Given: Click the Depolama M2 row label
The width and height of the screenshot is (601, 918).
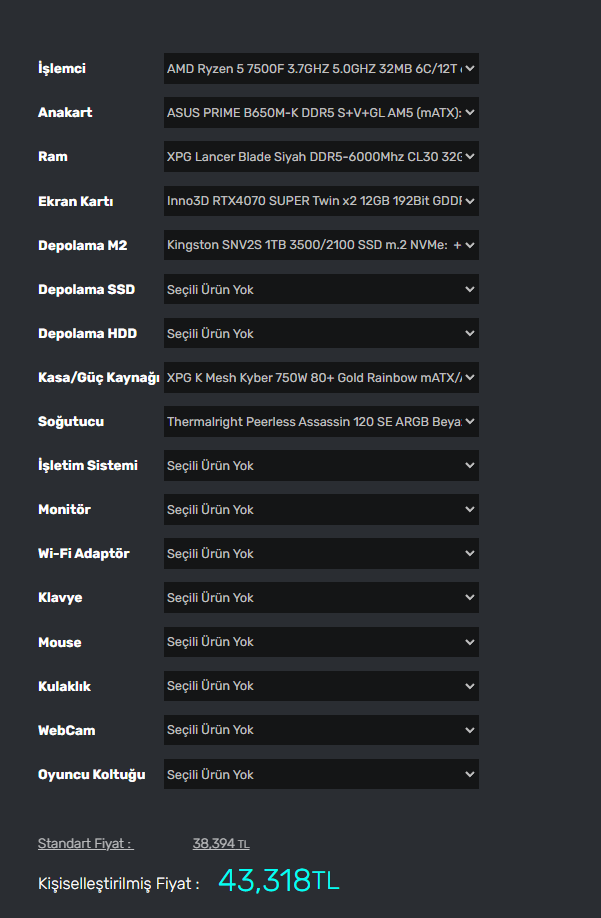Looking at the screenshot, I should point(83,245).
